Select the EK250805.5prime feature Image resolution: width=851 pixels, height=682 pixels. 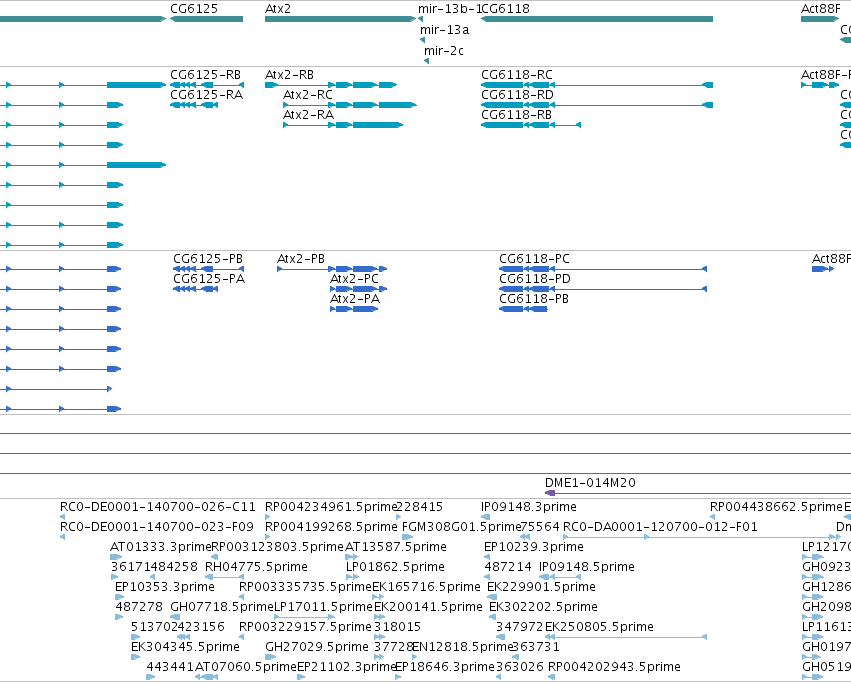point(626,637)
